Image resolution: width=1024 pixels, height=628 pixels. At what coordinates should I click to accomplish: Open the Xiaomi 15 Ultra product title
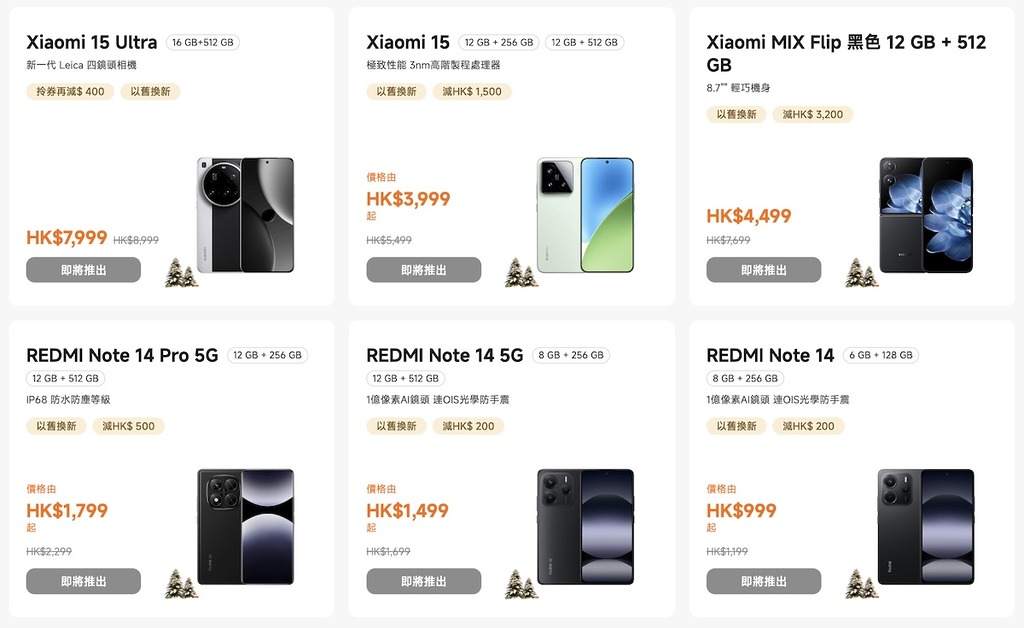coord(90,42)
